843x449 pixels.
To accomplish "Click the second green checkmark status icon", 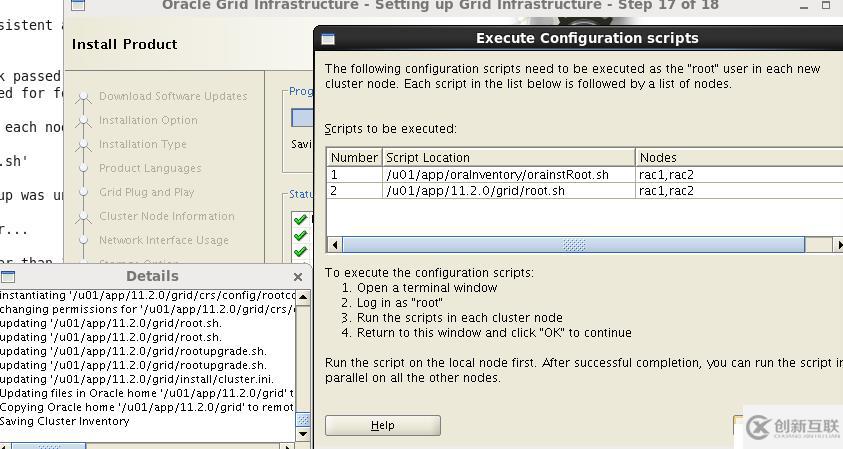I will [301, 236].
